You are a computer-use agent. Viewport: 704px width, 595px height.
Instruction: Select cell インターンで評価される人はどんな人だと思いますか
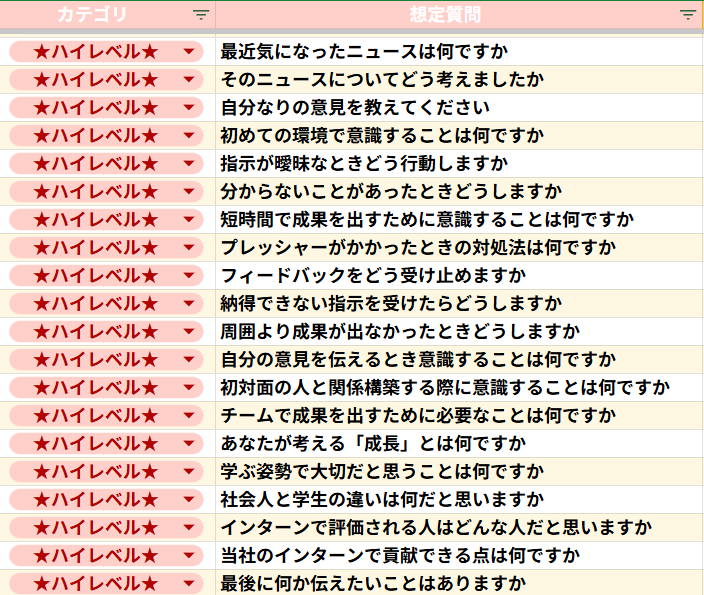point(459,528)
